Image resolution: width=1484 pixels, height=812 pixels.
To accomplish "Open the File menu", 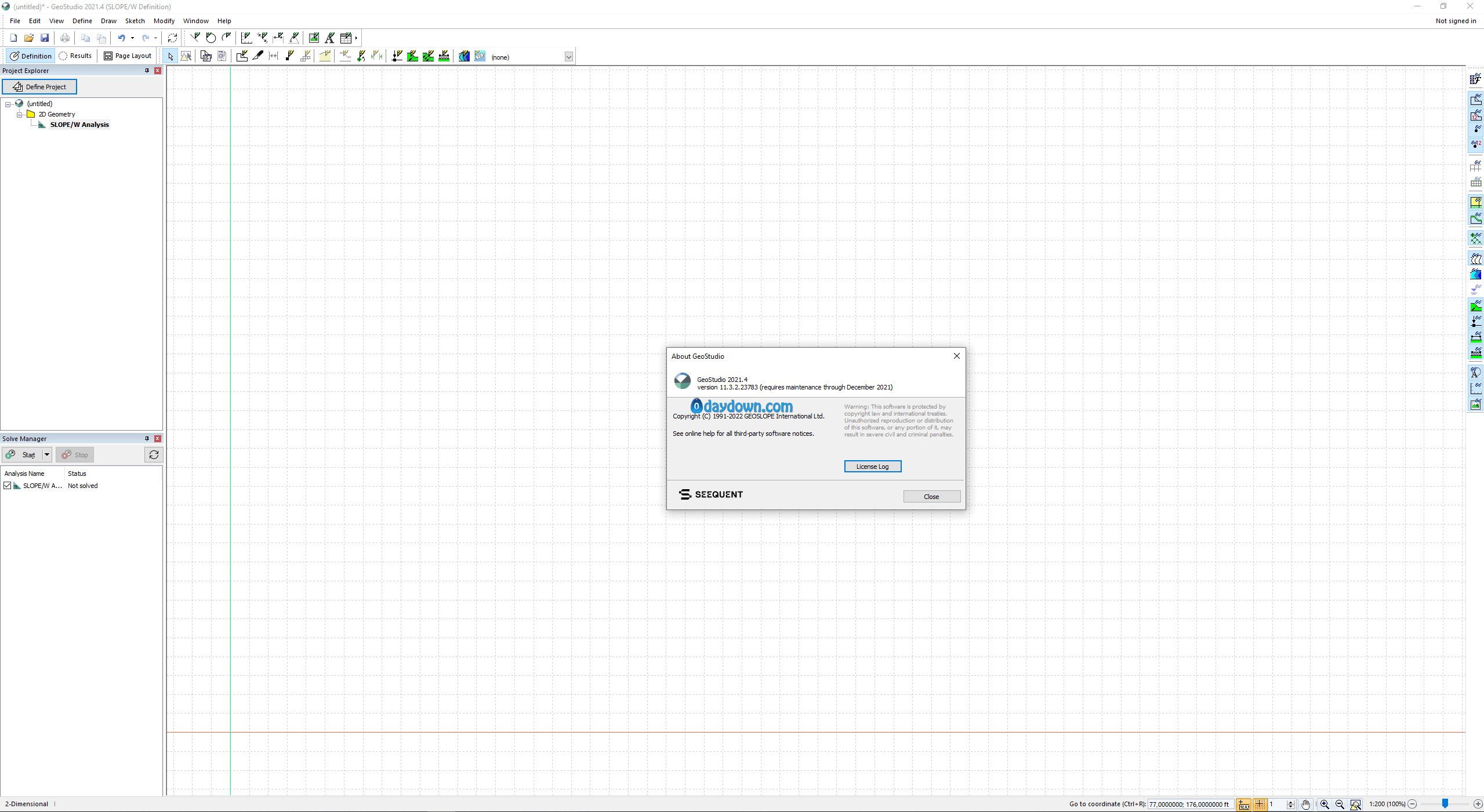I will point(15,21).
